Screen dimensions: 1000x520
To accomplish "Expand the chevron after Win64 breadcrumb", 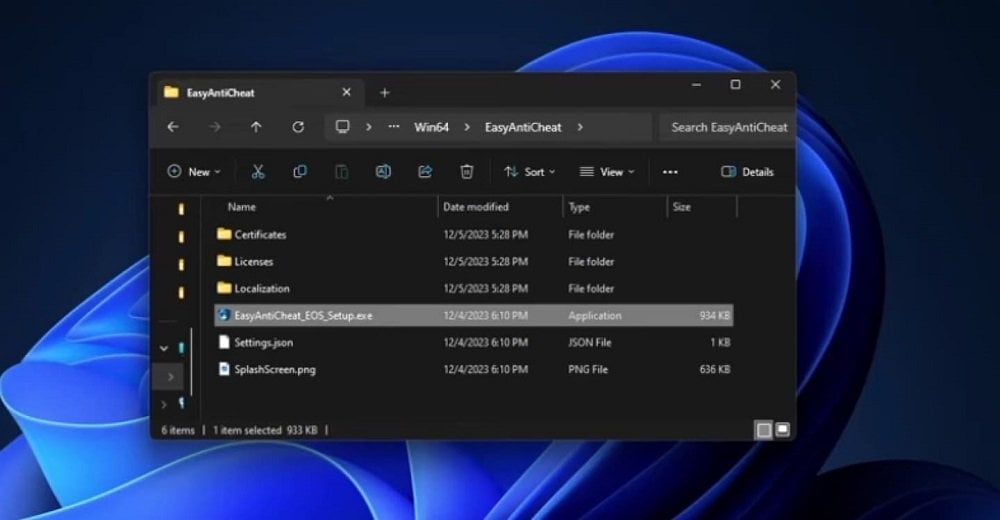I will point(467,127).
